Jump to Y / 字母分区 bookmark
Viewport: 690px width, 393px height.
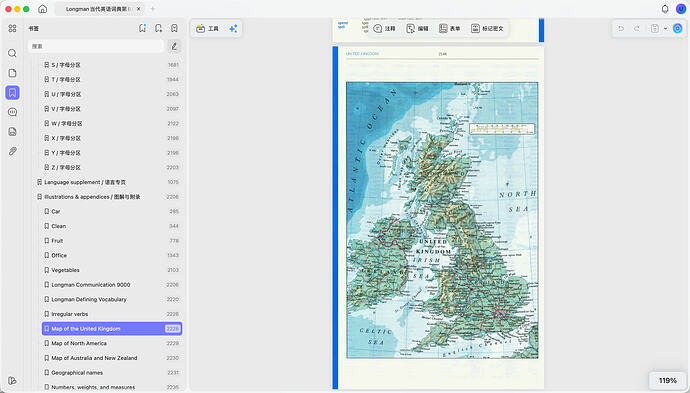[x=112, y=153]
